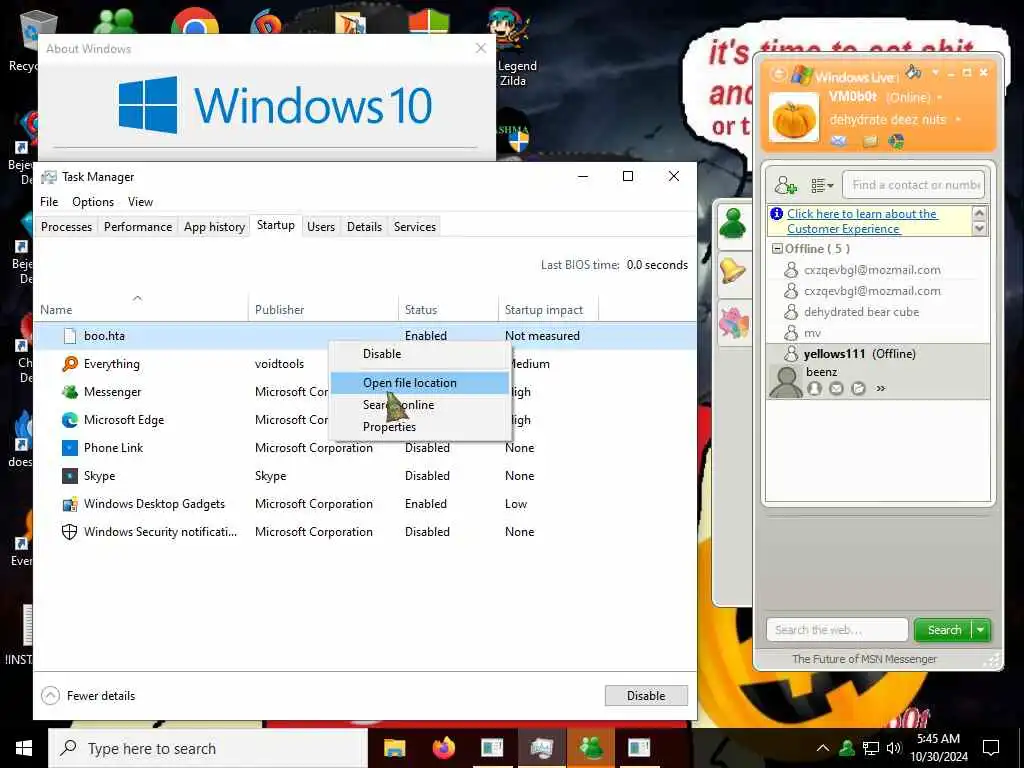The image size is (1024, 768).
Task: Select the bell alerts tab on Messenger side panel
Action: (x=733, y=270)
